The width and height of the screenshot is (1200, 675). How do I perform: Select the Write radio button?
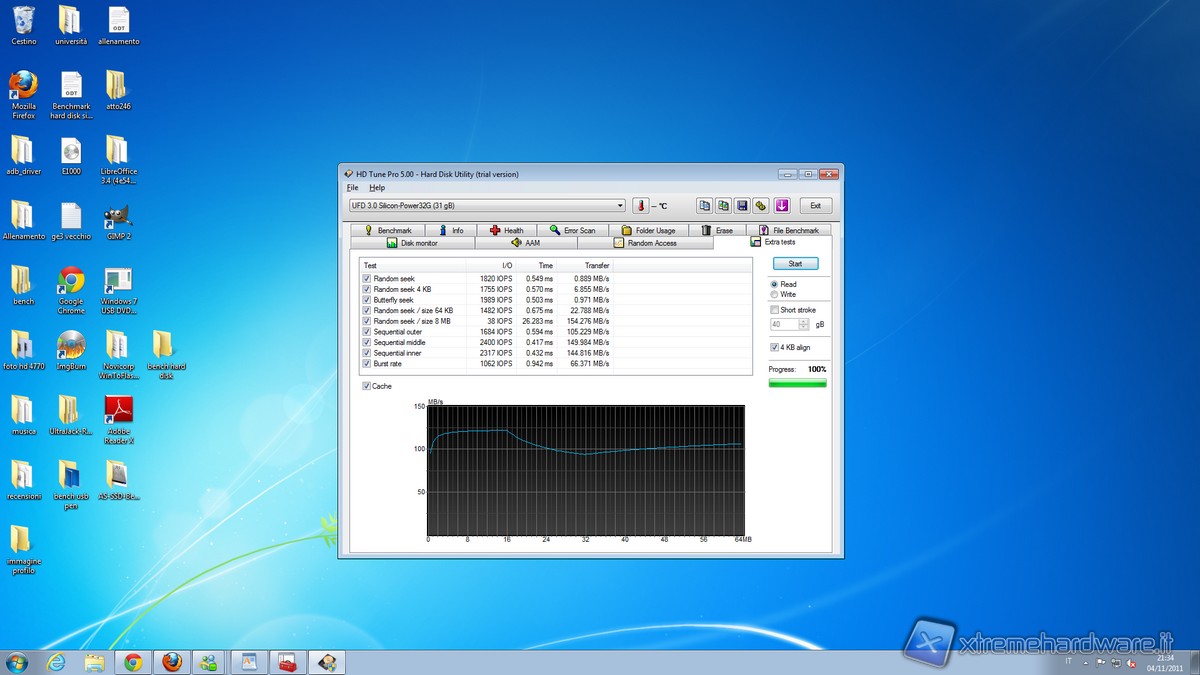click(x=775, y=295)
